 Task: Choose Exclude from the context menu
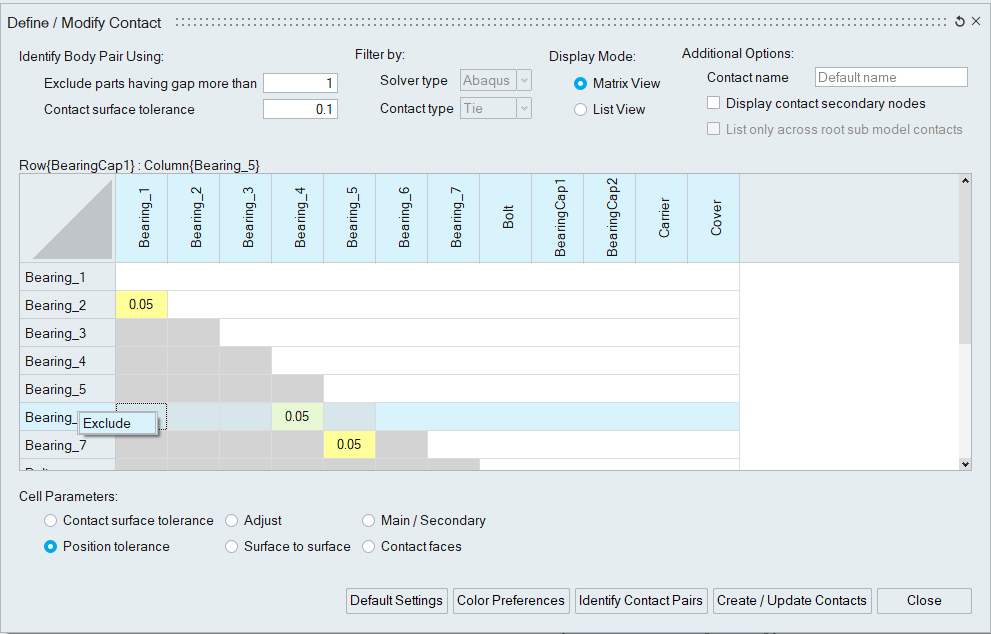[117, 424]
